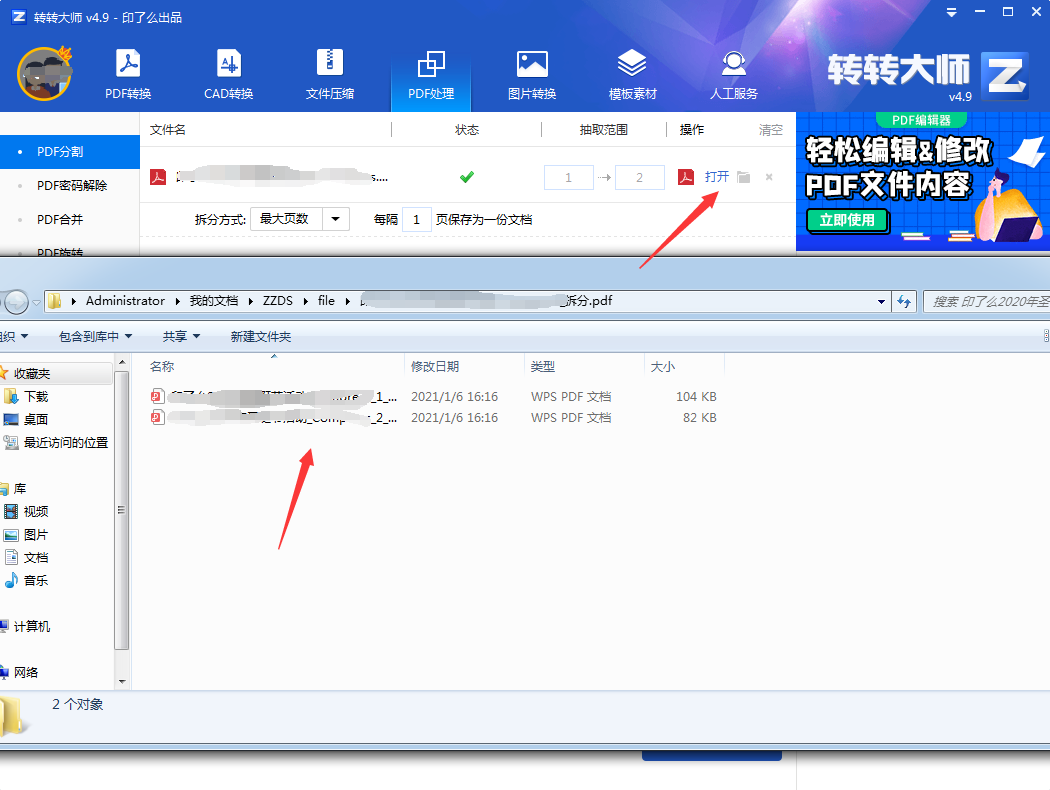
Task: Expand arrow before file breadcrumb
Action: (x=305, y=301)
